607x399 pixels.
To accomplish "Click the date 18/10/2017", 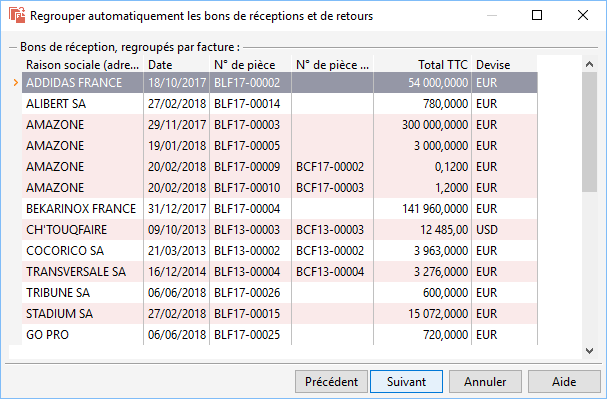I will (177, 82).
